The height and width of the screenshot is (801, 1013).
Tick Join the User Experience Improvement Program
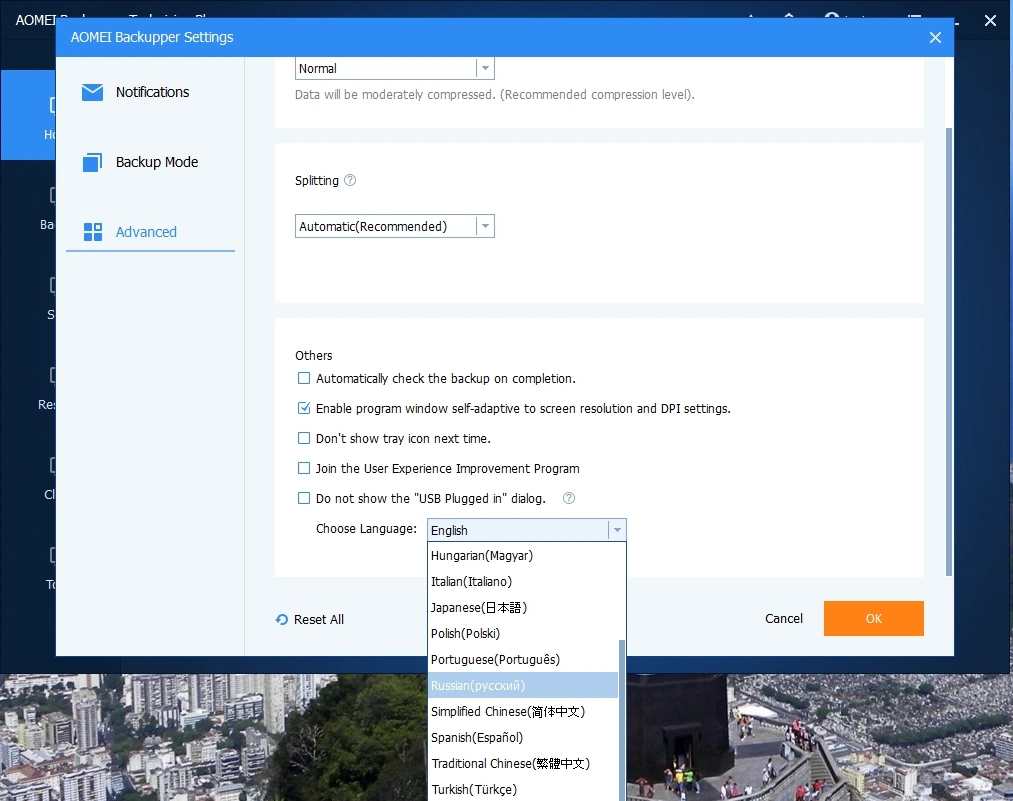point(304,468)
